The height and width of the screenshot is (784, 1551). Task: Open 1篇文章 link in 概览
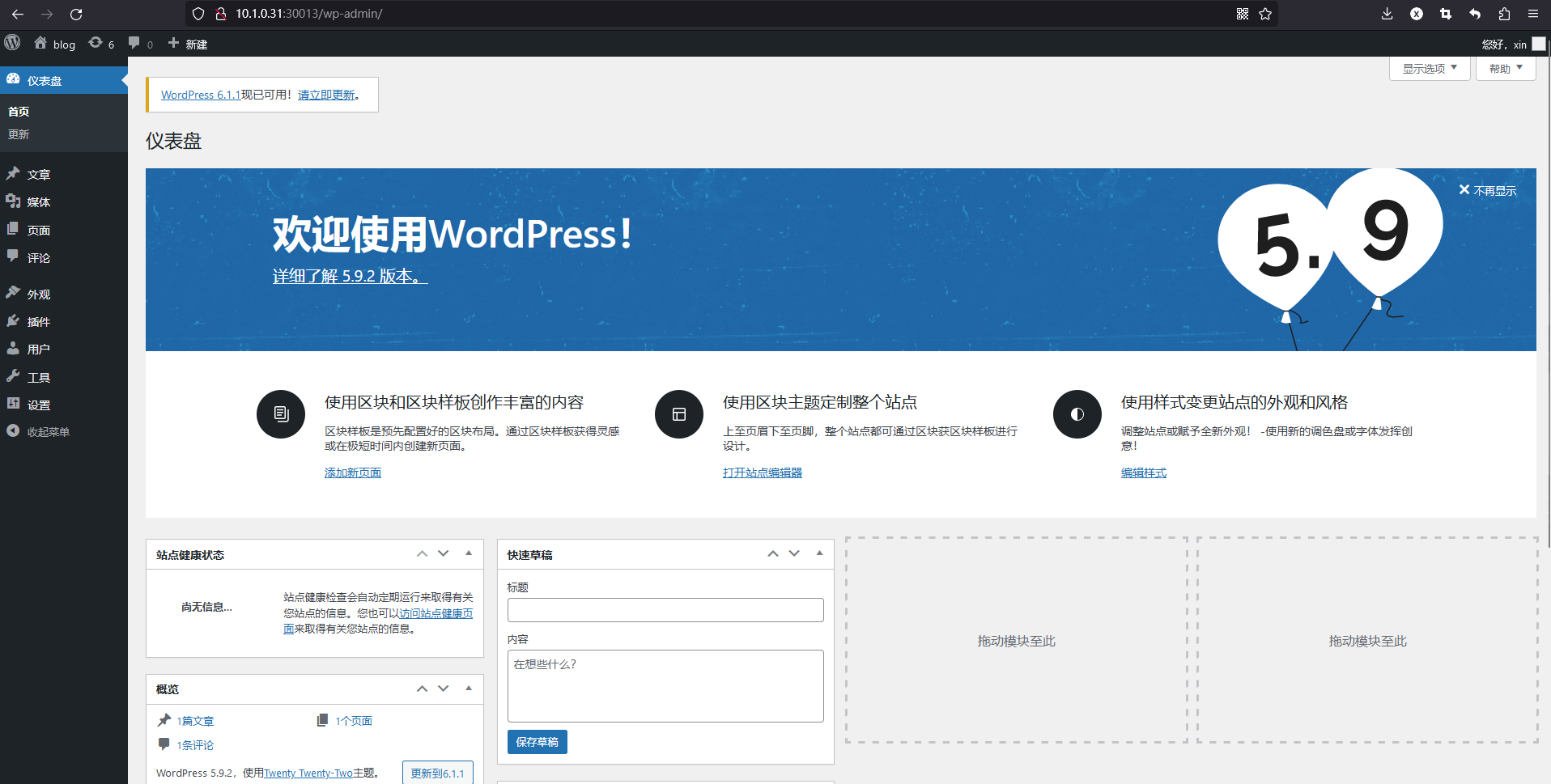coord(196,721)
